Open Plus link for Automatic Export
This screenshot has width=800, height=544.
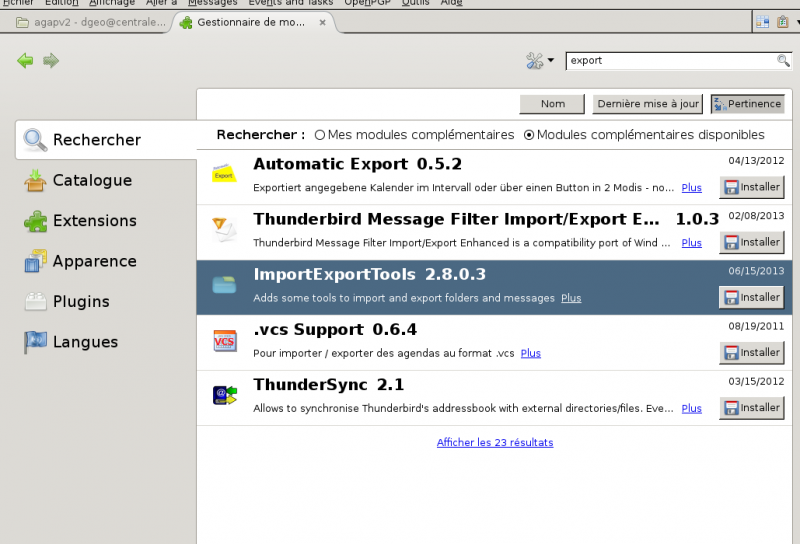691,188
